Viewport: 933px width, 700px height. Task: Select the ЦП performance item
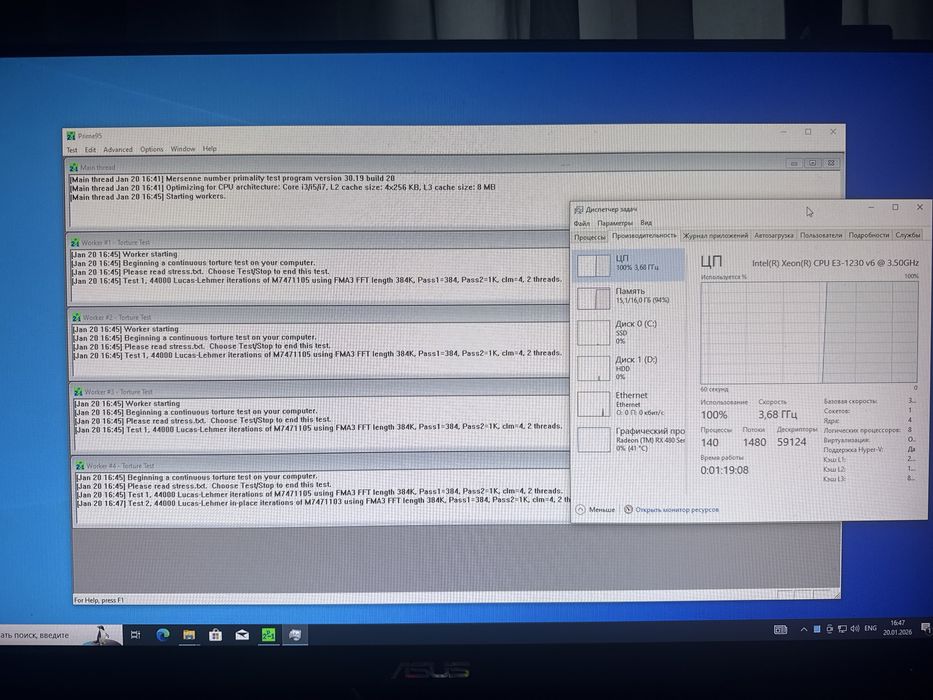click(630, 264)
